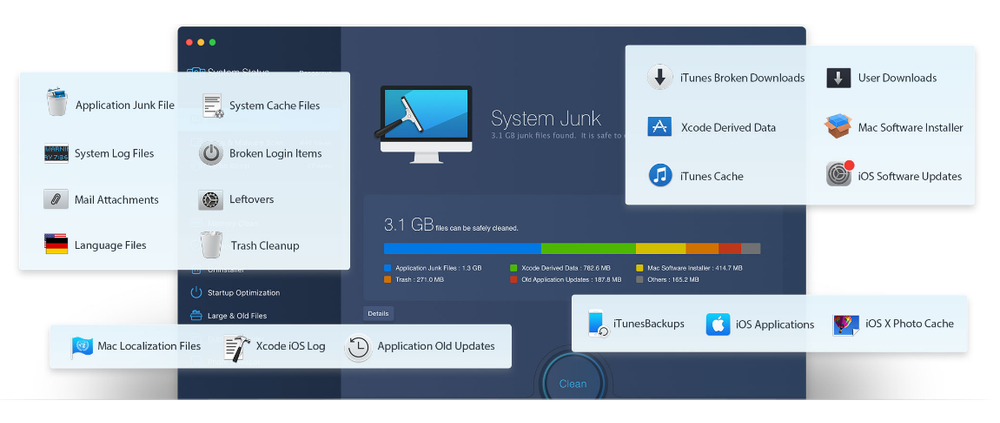Select Large & Old Files in the sidebar
Viewport: 1000px width, 423px height.
[237, 316]
